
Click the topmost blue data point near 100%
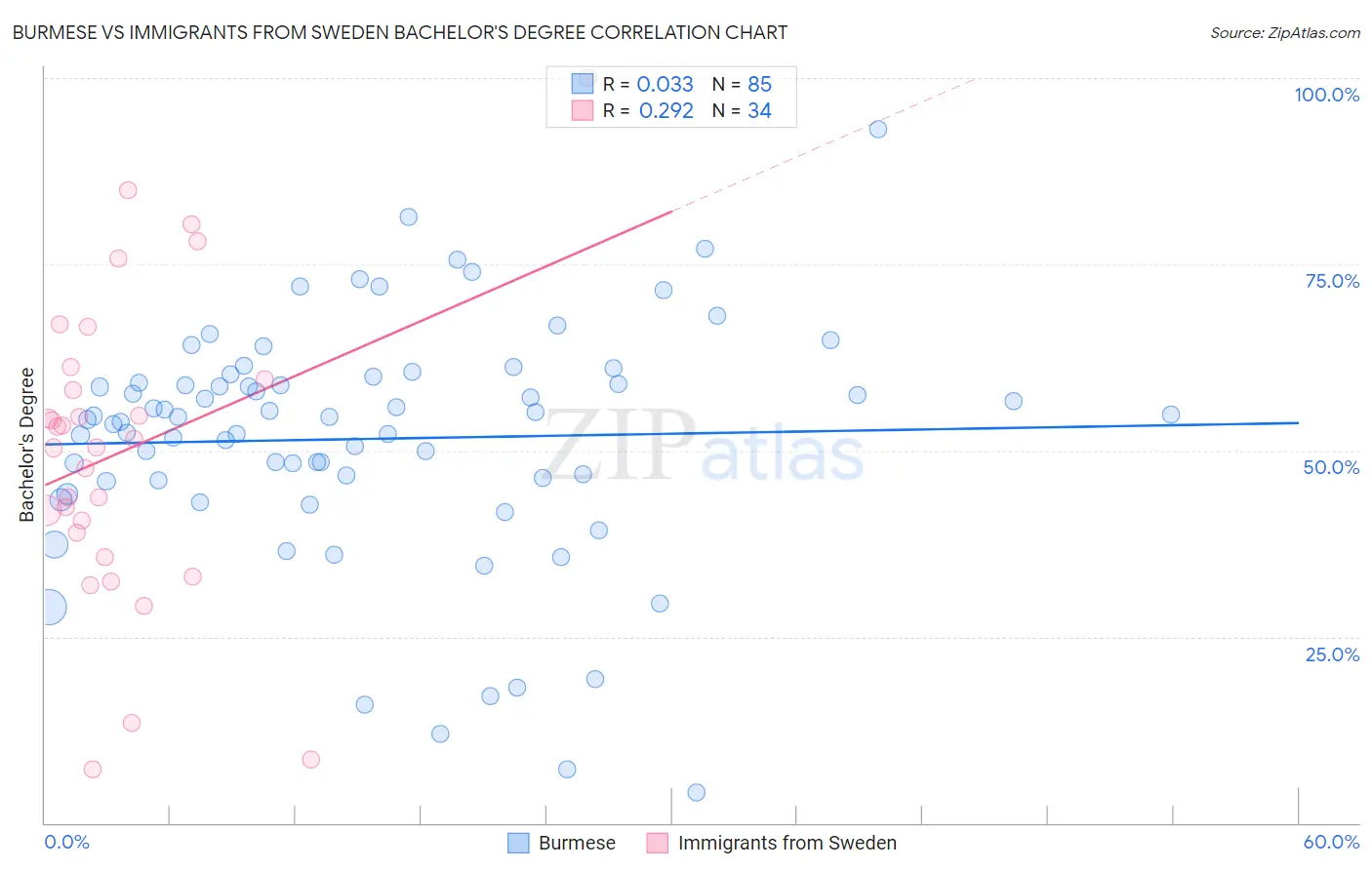tap(878, 129)
